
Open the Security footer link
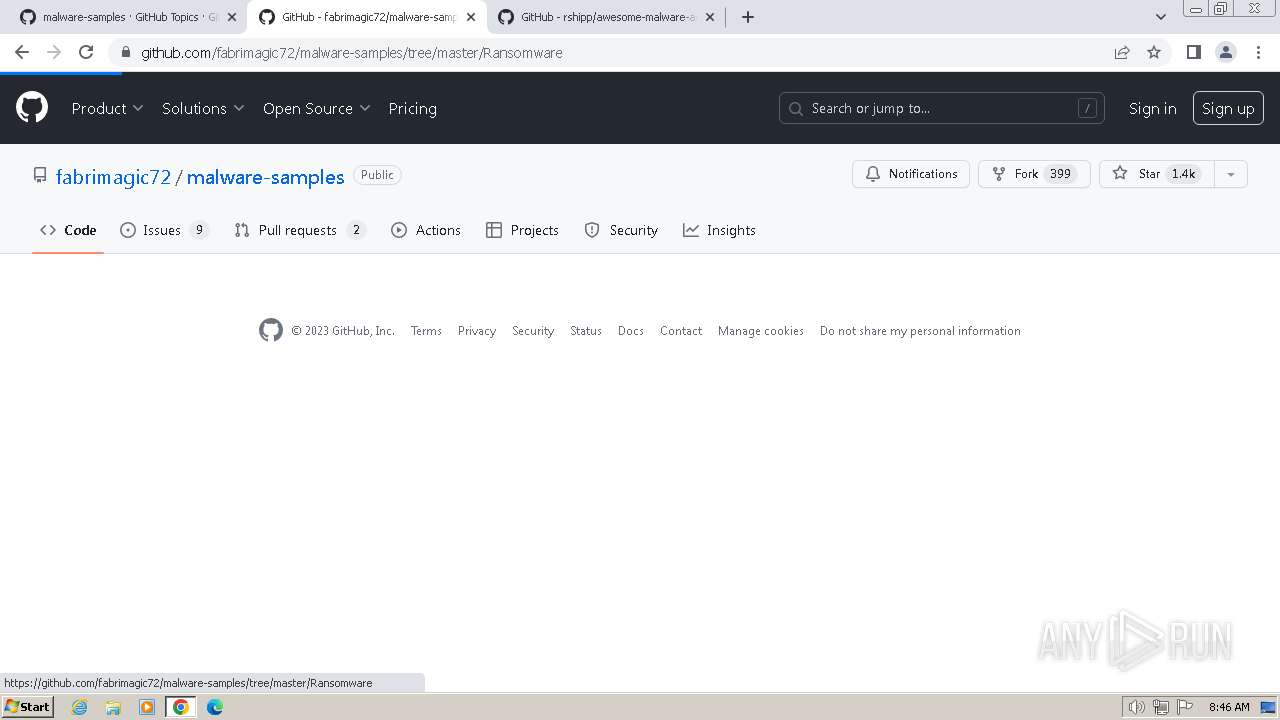(533, 331)
